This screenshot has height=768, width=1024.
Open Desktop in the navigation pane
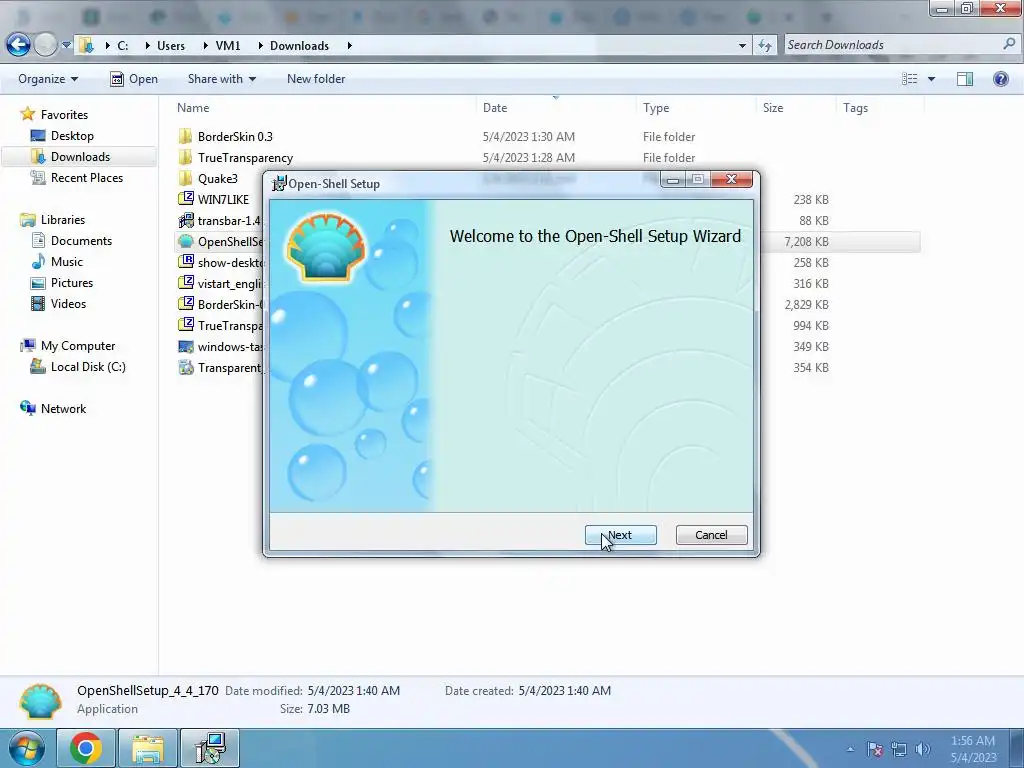[72, 135]
